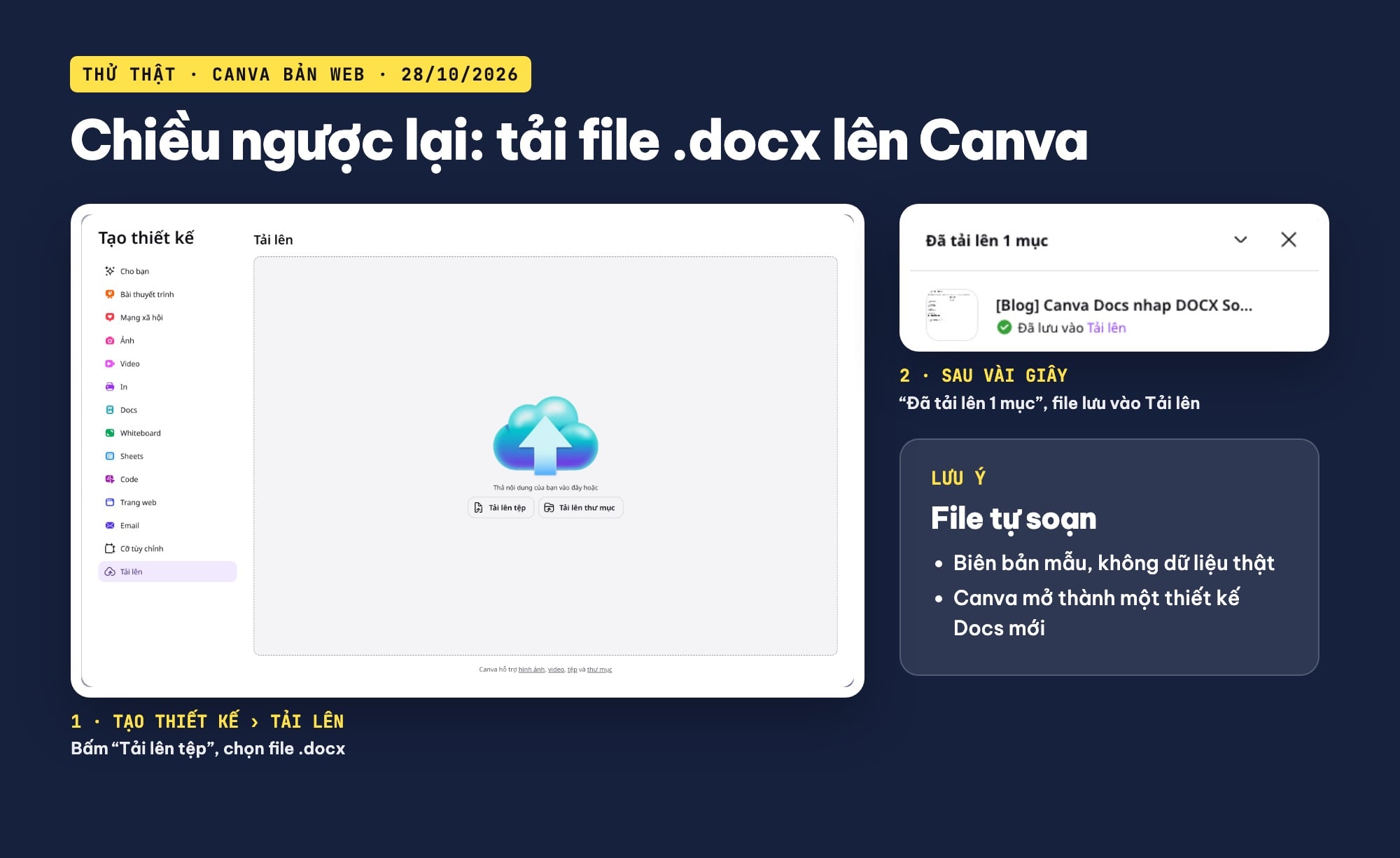Viewport: 1400px width, 858px height.
Task: Click the Whiteboard icon
Action: [x=110, y=433]
